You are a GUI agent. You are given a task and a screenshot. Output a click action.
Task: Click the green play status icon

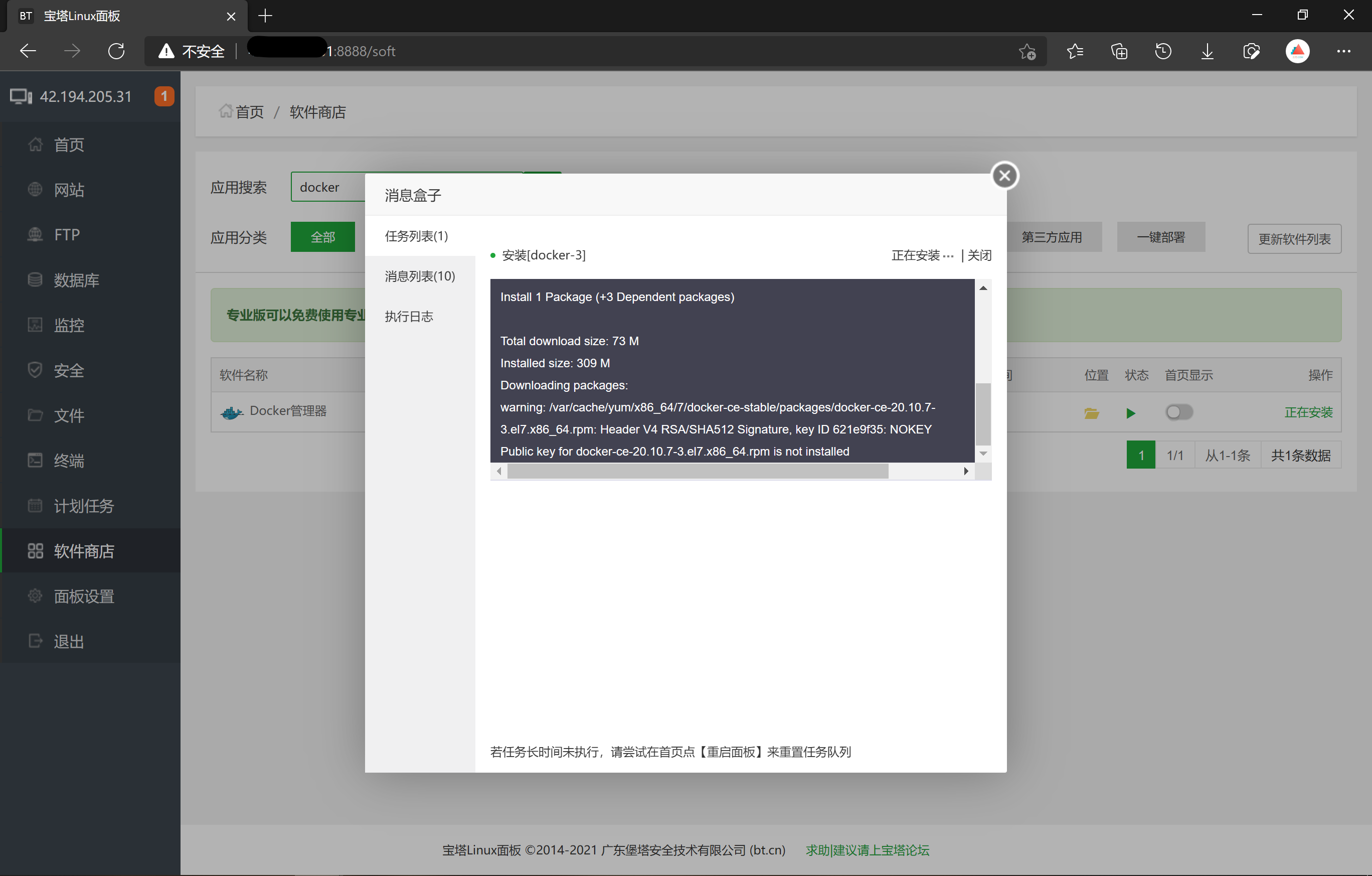pyautogui.click(x=1131, y=413)
